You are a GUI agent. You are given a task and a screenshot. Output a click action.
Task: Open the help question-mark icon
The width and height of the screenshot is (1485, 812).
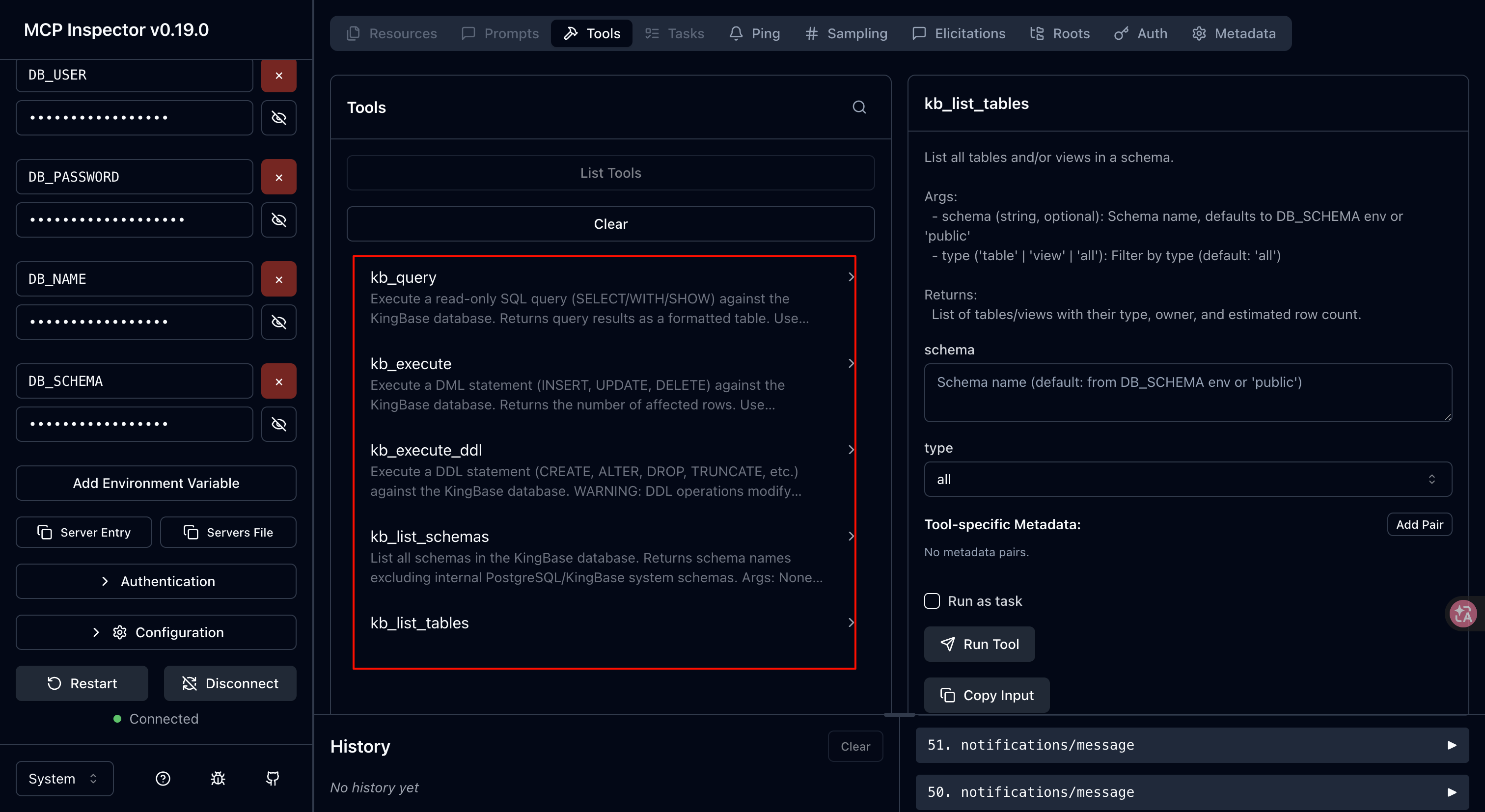(163, 779)
